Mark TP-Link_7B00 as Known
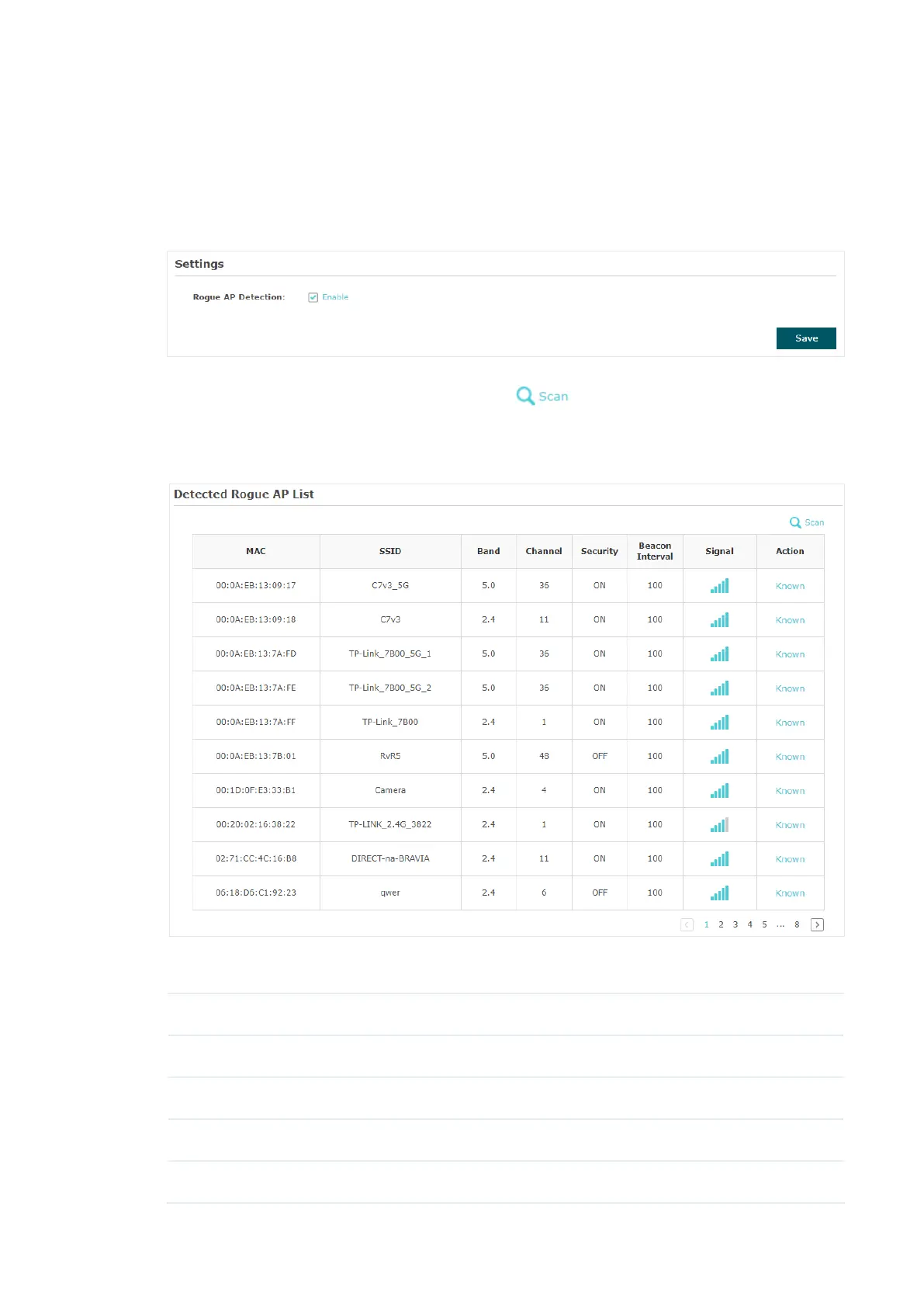The image size is (924, 1307). [x=790, y=723]
